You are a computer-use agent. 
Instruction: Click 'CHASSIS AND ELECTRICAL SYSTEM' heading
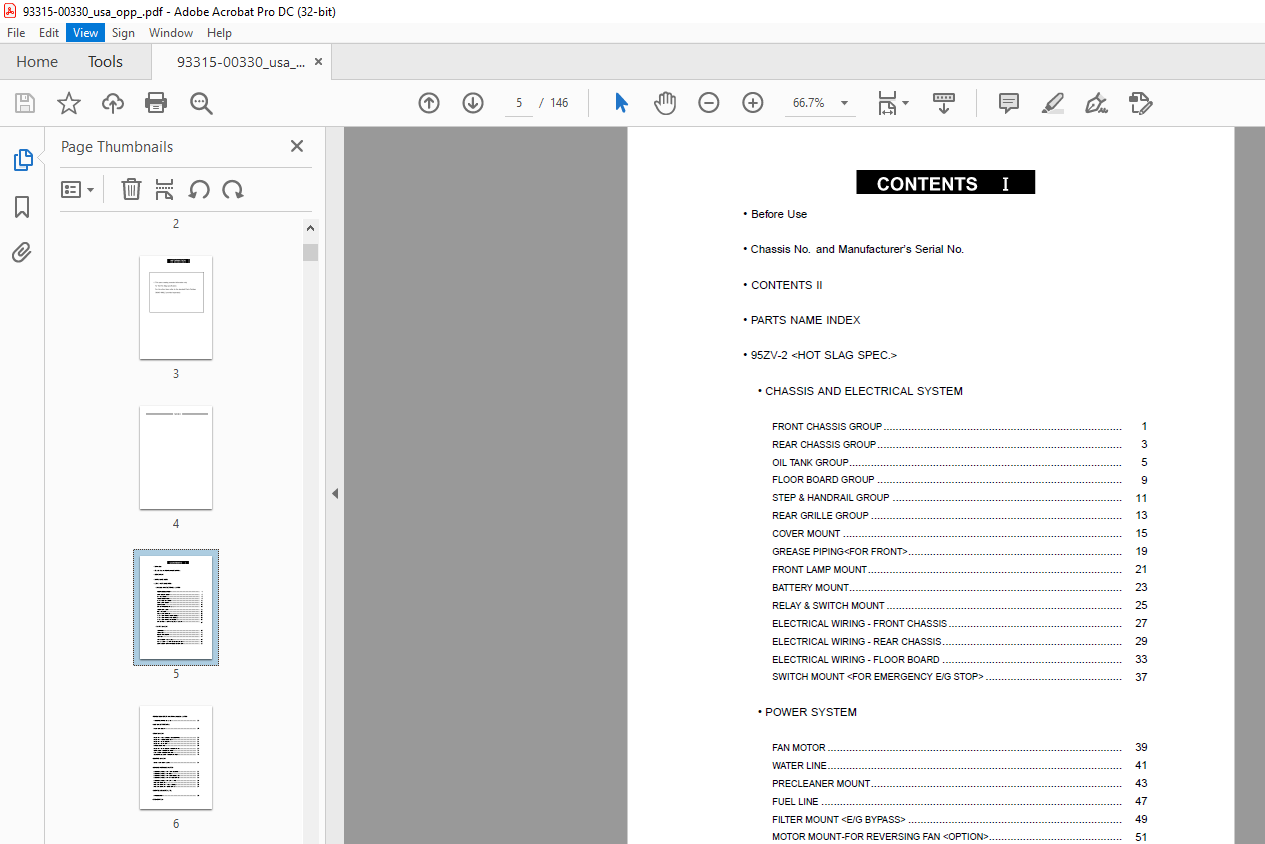864,391
